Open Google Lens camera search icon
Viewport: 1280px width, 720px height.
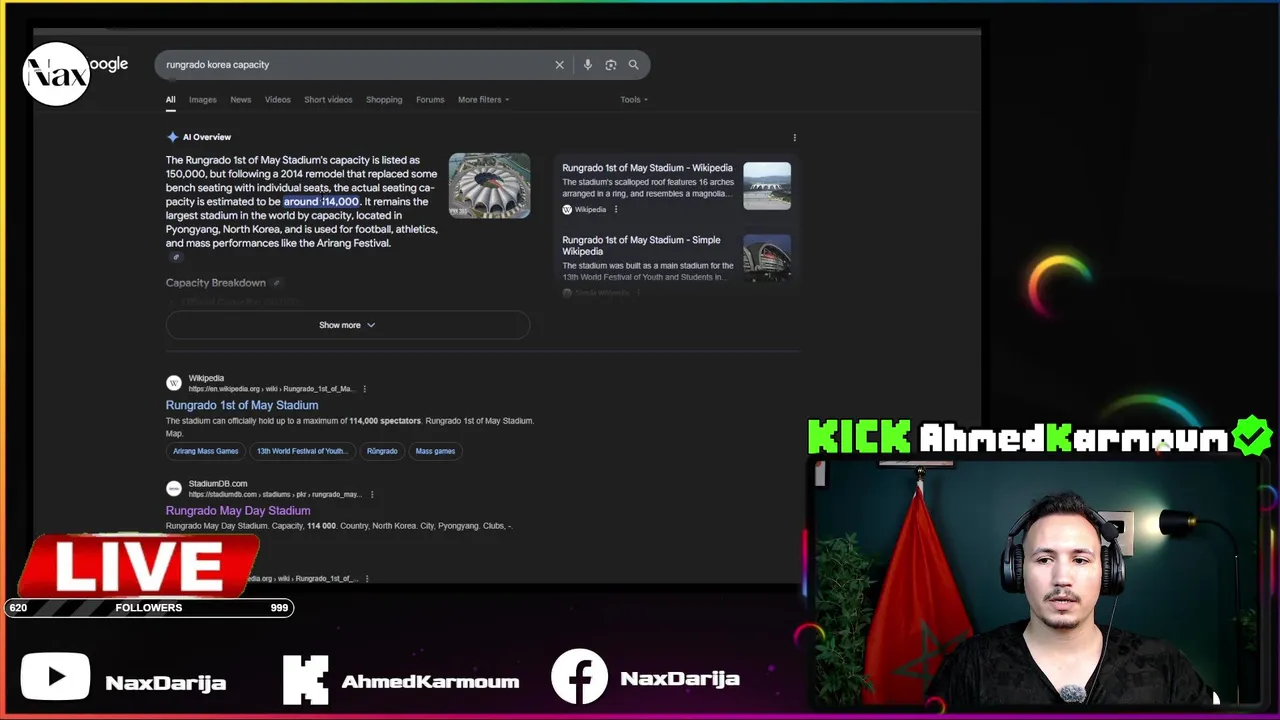point(610,65)
